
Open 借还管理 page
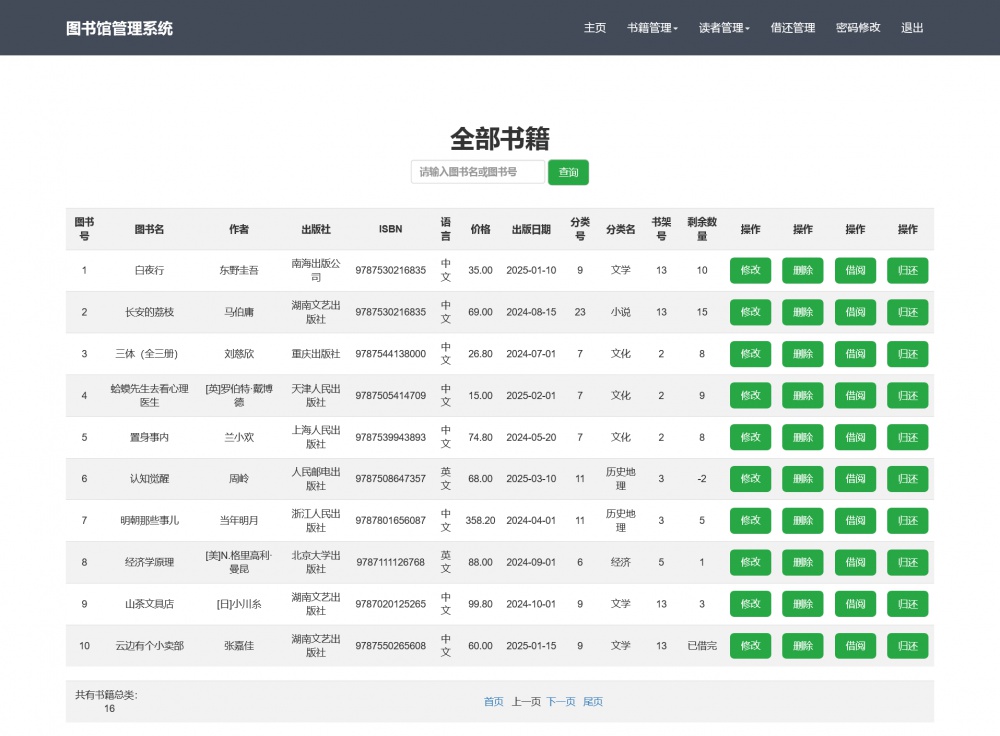(x=793, y=28)
